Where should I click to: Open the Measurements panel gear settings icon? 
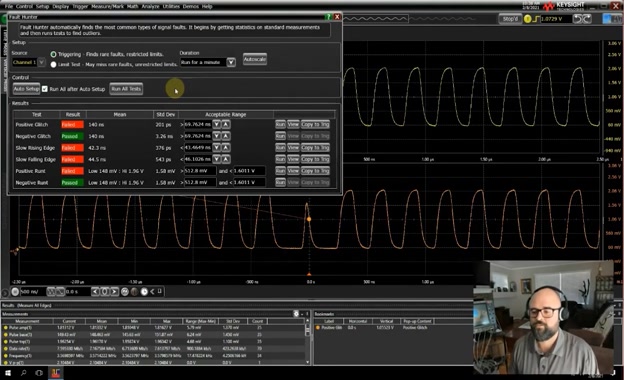(x=296, y=314)
